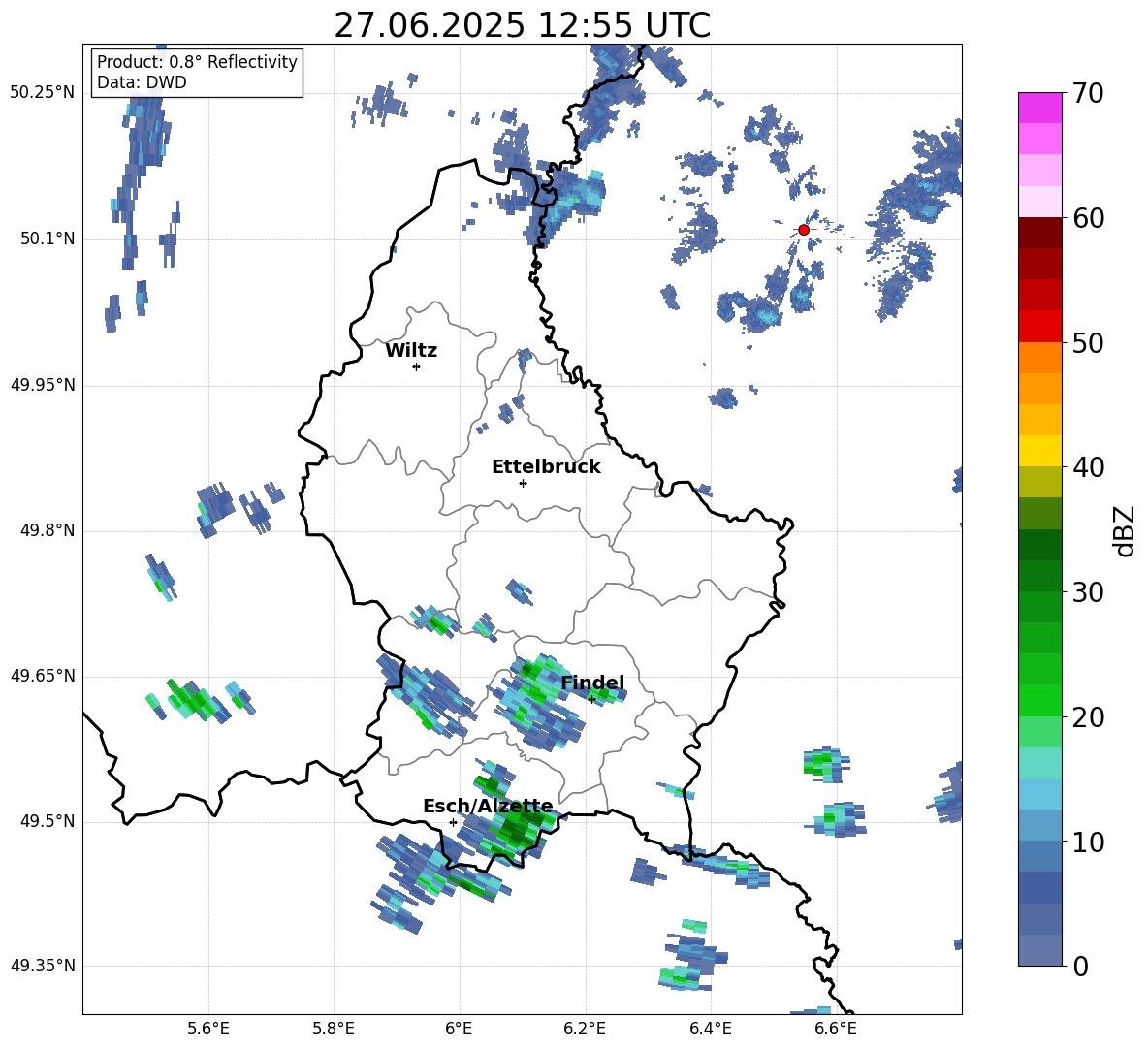The height and width of the screenshot is (1048, 1148).
Task: Click the 6.4°E longitude label
Action: 710,1030
